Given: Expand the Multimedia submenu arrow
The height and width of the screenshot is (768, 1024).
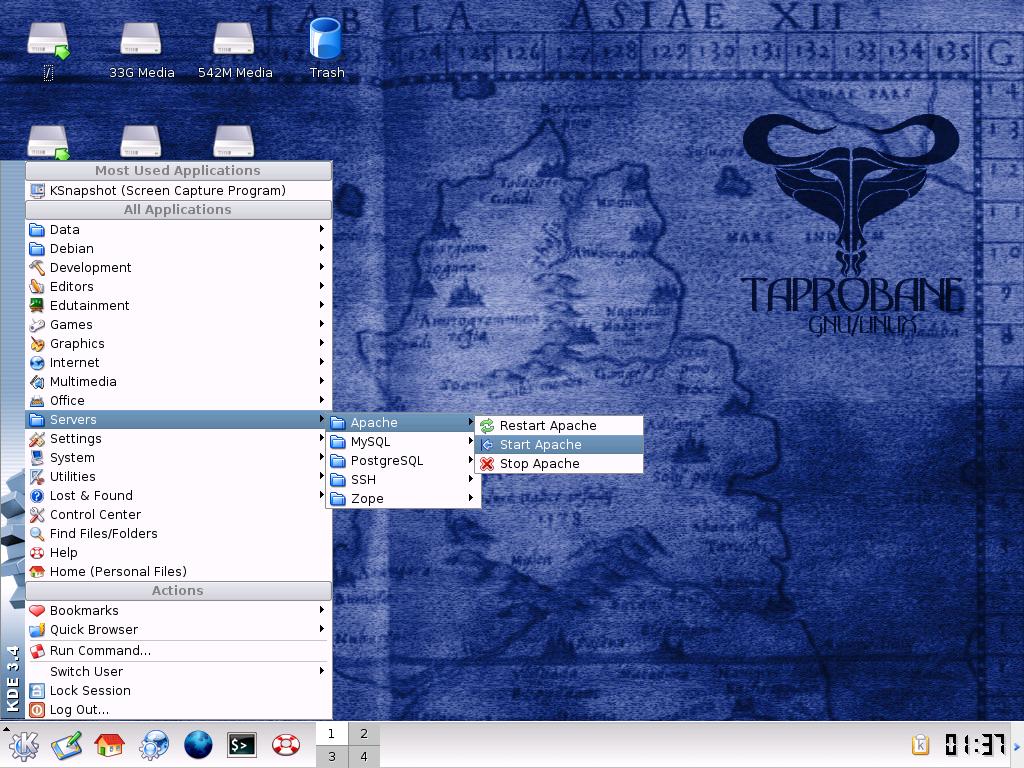Looking at the screenshot, I should 322,380.
